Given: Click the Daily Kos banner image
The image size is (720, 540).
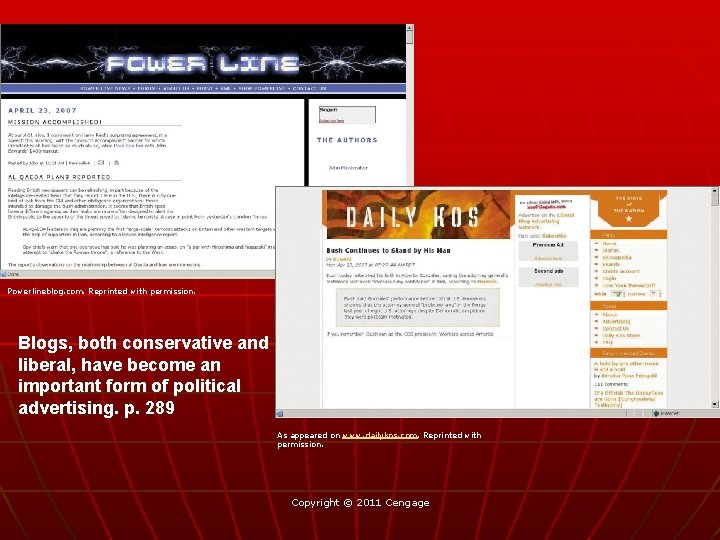Looking at the screenshot, I should [x=416, y=214].
